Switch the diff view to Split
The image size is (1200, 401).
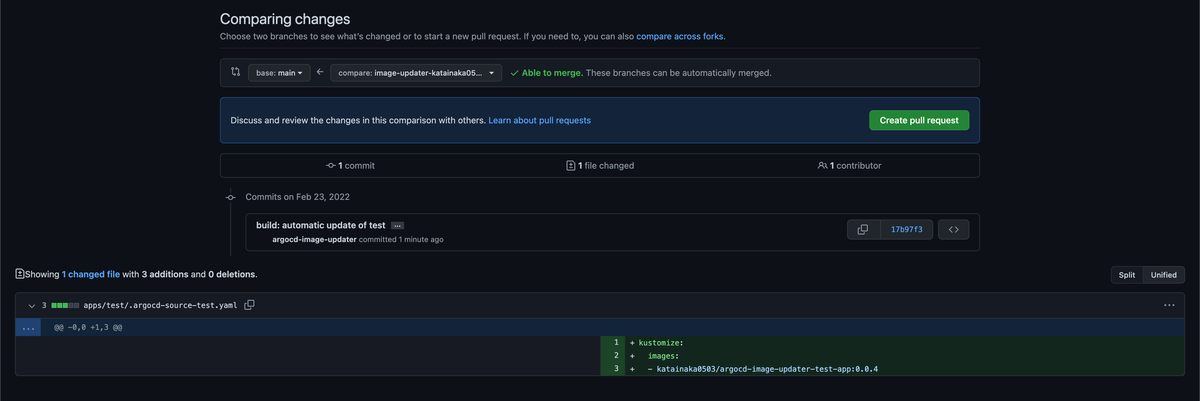click(x=1127, y=275)
